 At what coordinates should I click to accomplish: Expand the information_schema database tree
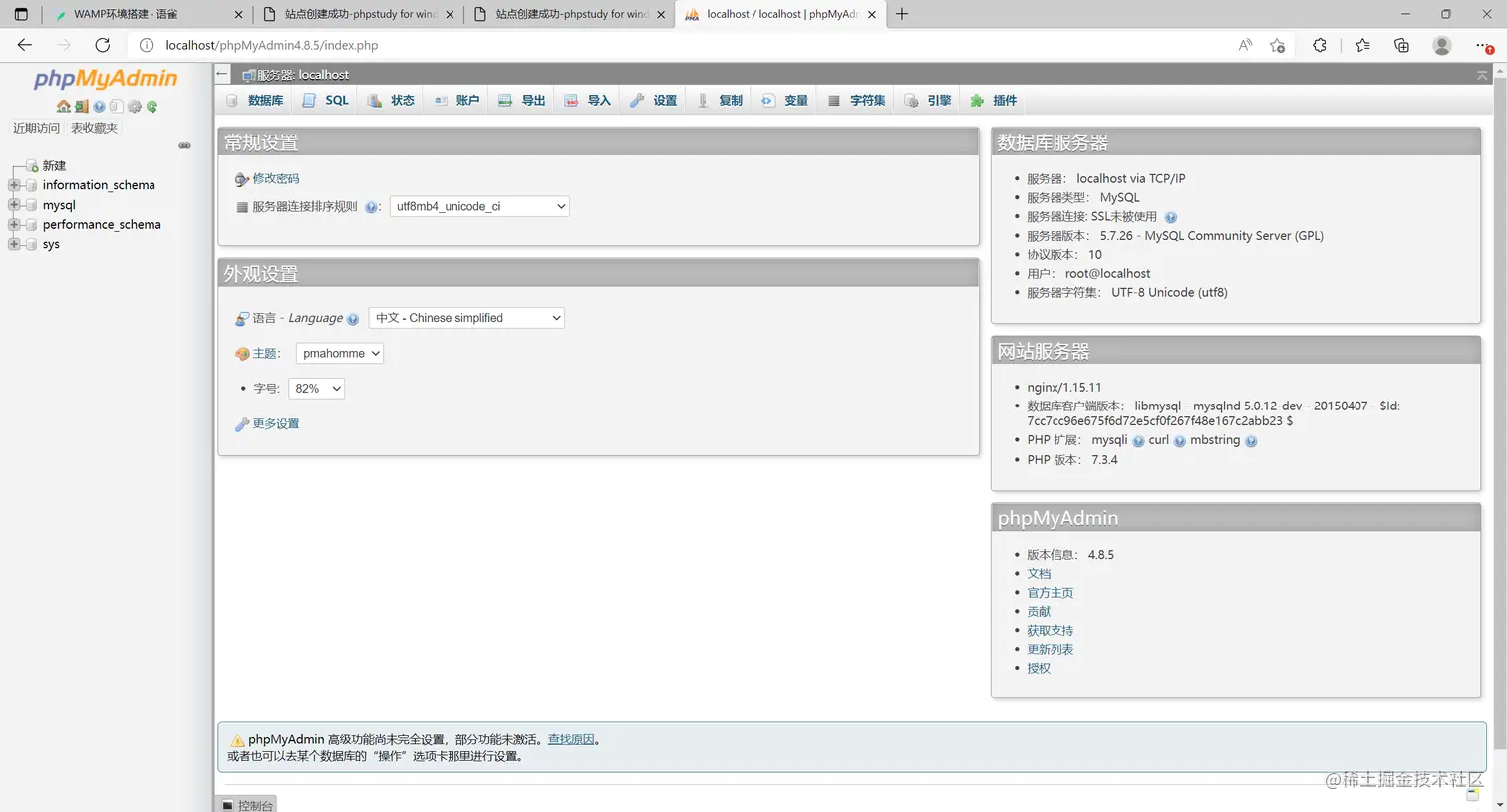click(x=14, y=185)
